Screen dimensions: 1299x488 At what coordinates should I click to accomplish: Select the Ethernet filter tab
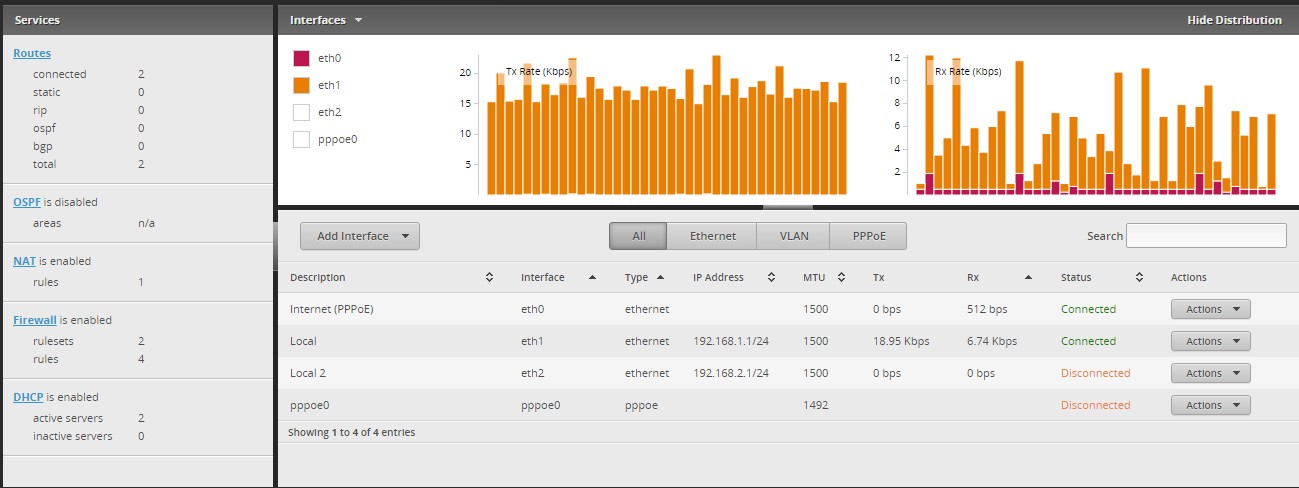(712, 236)
